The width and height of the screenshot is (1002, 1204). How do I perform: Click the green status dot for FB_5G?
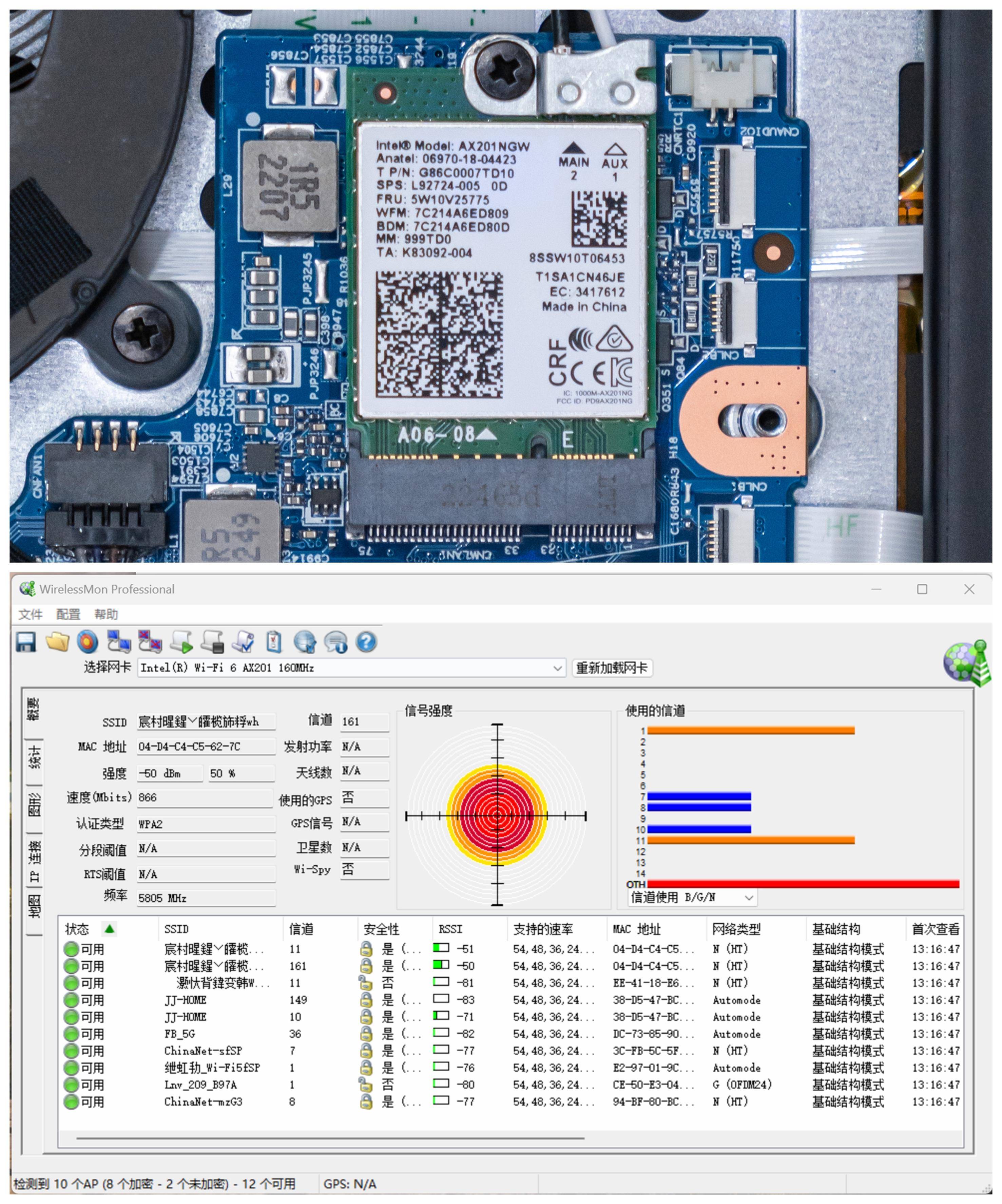pos(71,1034)
